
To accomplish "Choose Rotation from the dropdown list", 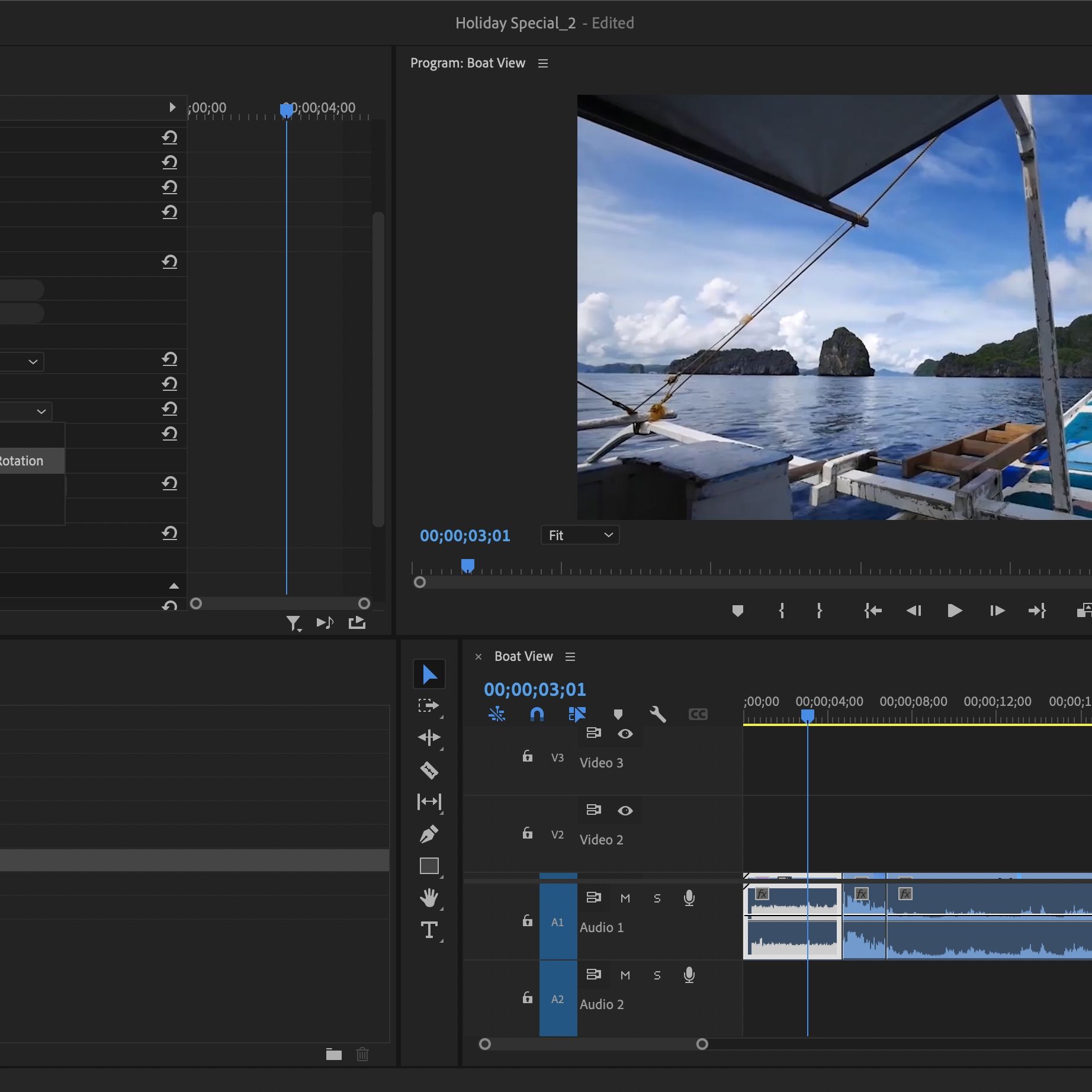I will pyautogui.click(x=24, y=461).
